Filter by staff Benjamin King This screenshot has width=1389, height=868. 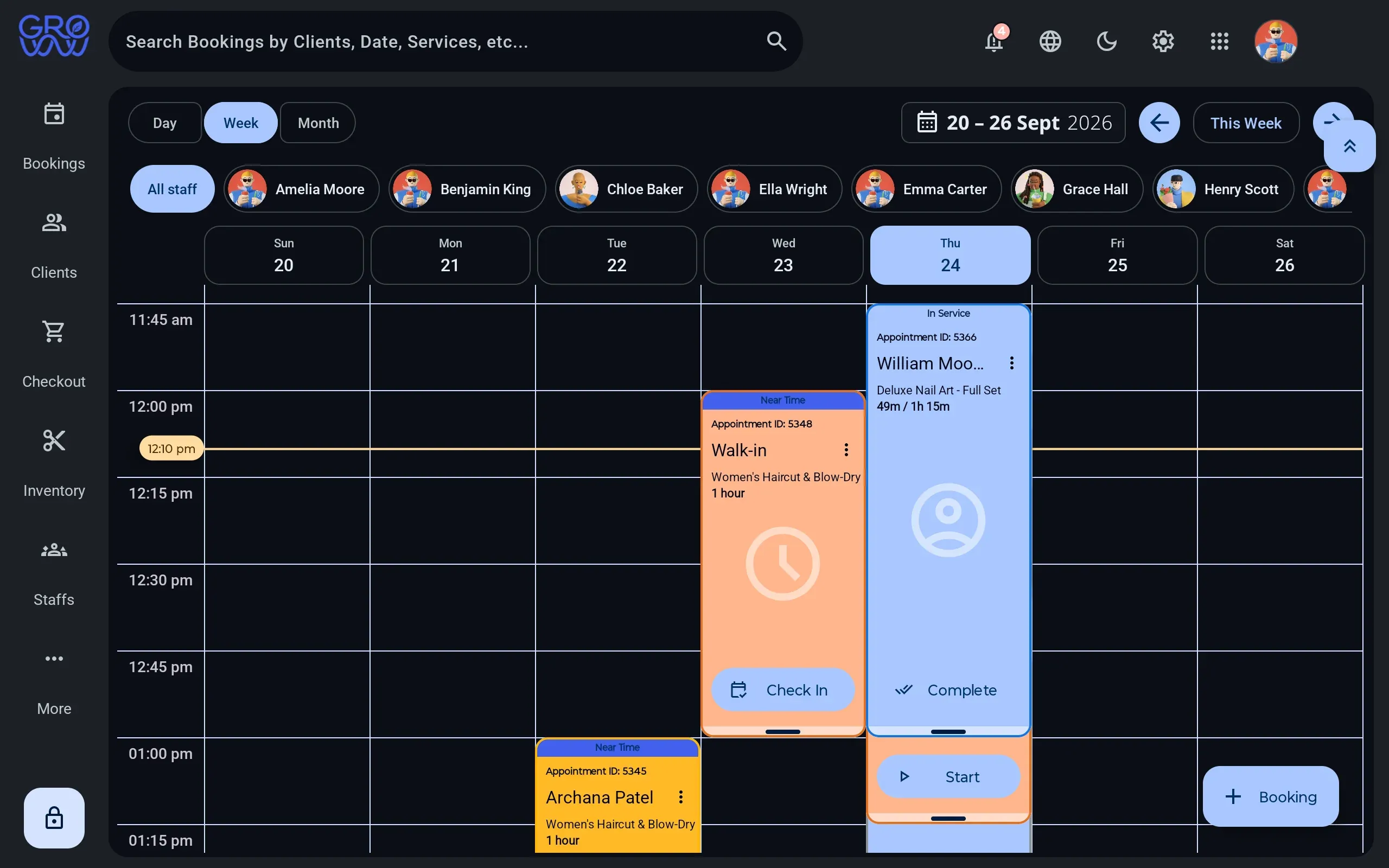click(x=467, y=189)
